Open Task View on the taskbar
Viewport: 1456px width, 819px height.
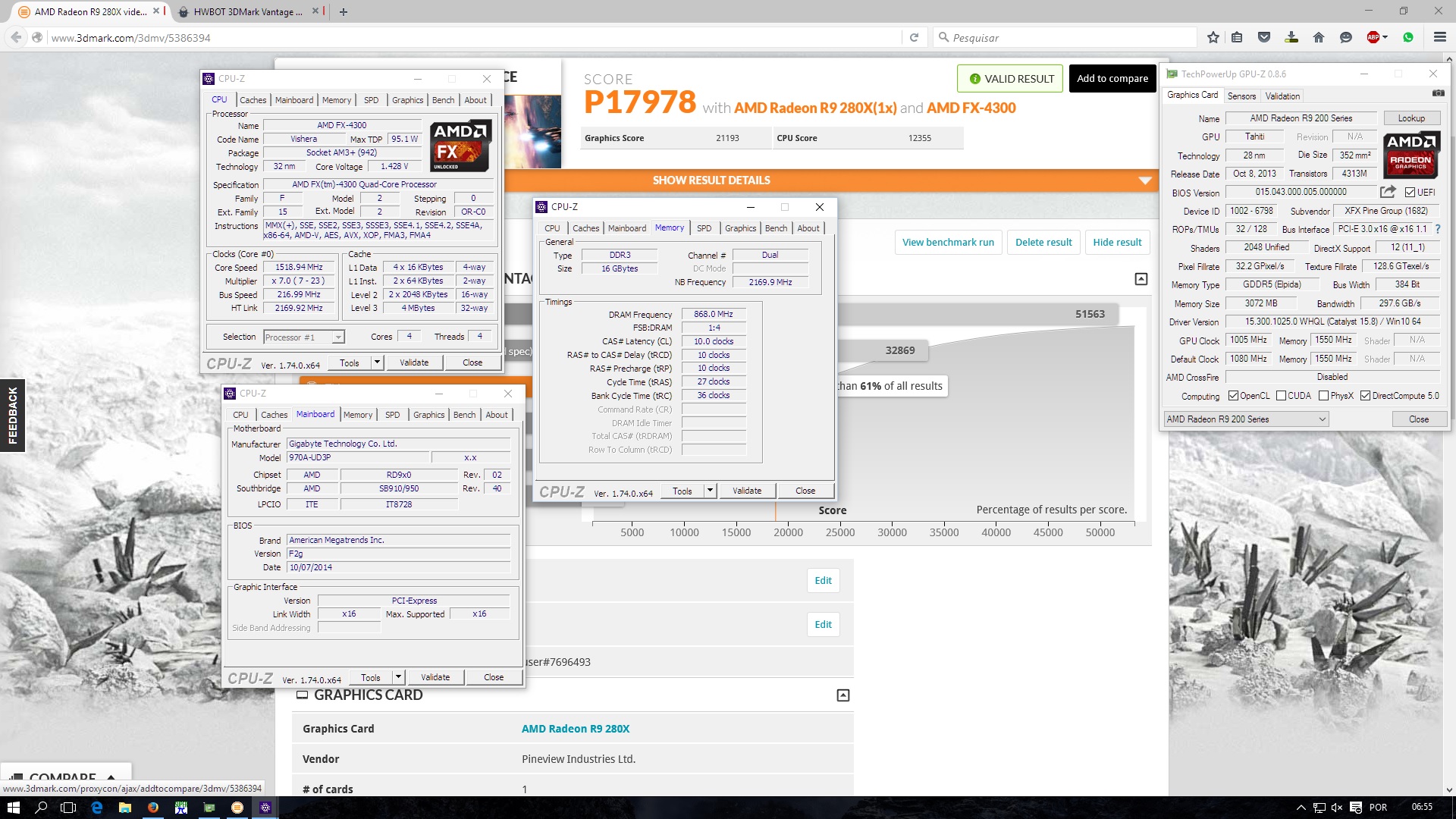click(68, 808)
